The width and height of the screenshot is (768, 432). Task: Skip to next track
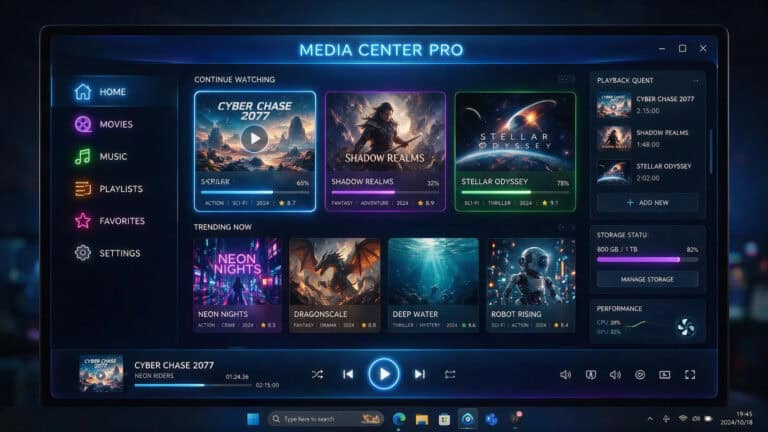(x=420, y=374)
